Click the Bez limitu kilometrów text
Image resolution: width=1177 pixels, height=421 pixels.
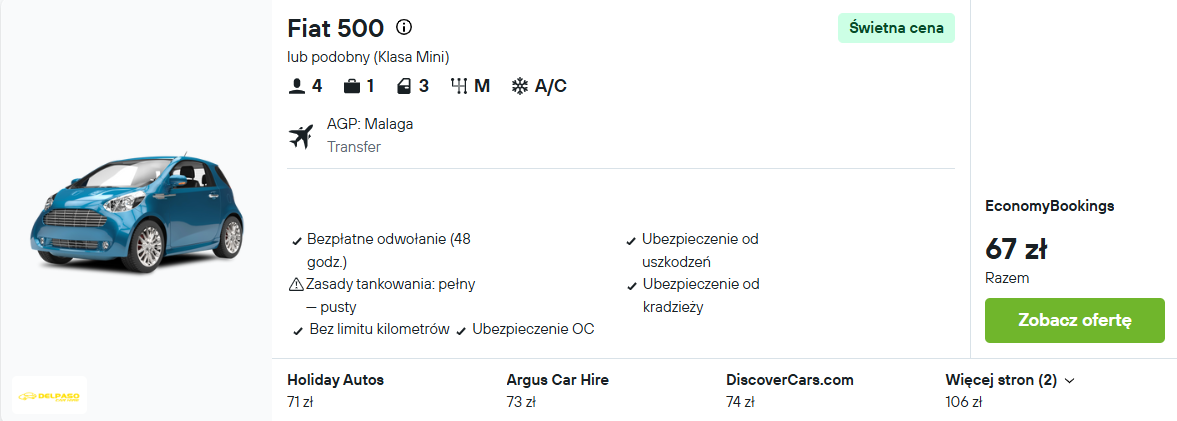[379, 329]
